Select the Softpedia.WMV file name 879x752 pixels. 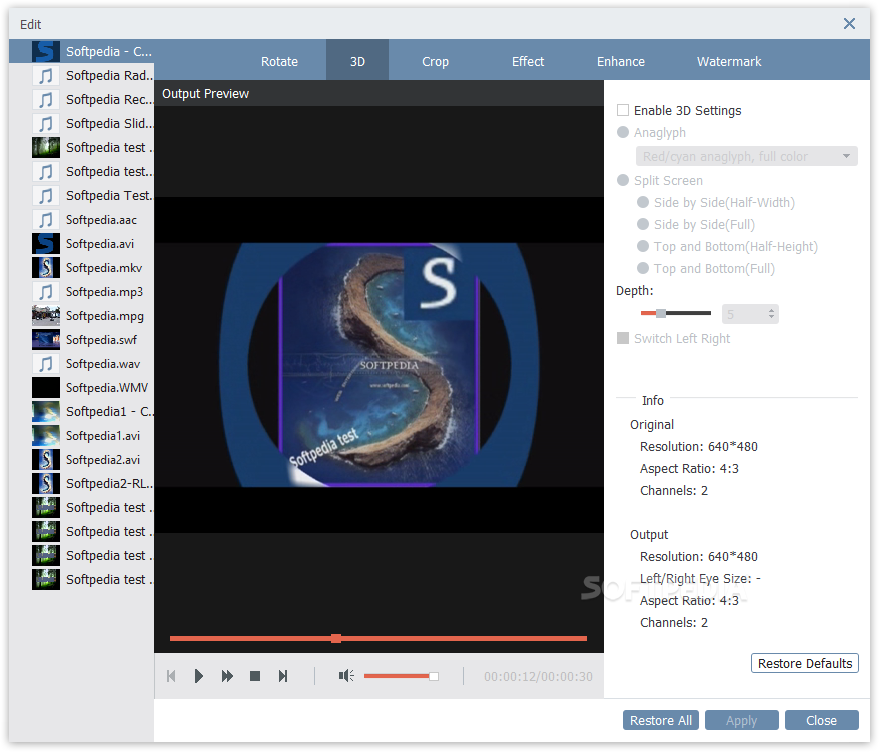click(107, 388)
